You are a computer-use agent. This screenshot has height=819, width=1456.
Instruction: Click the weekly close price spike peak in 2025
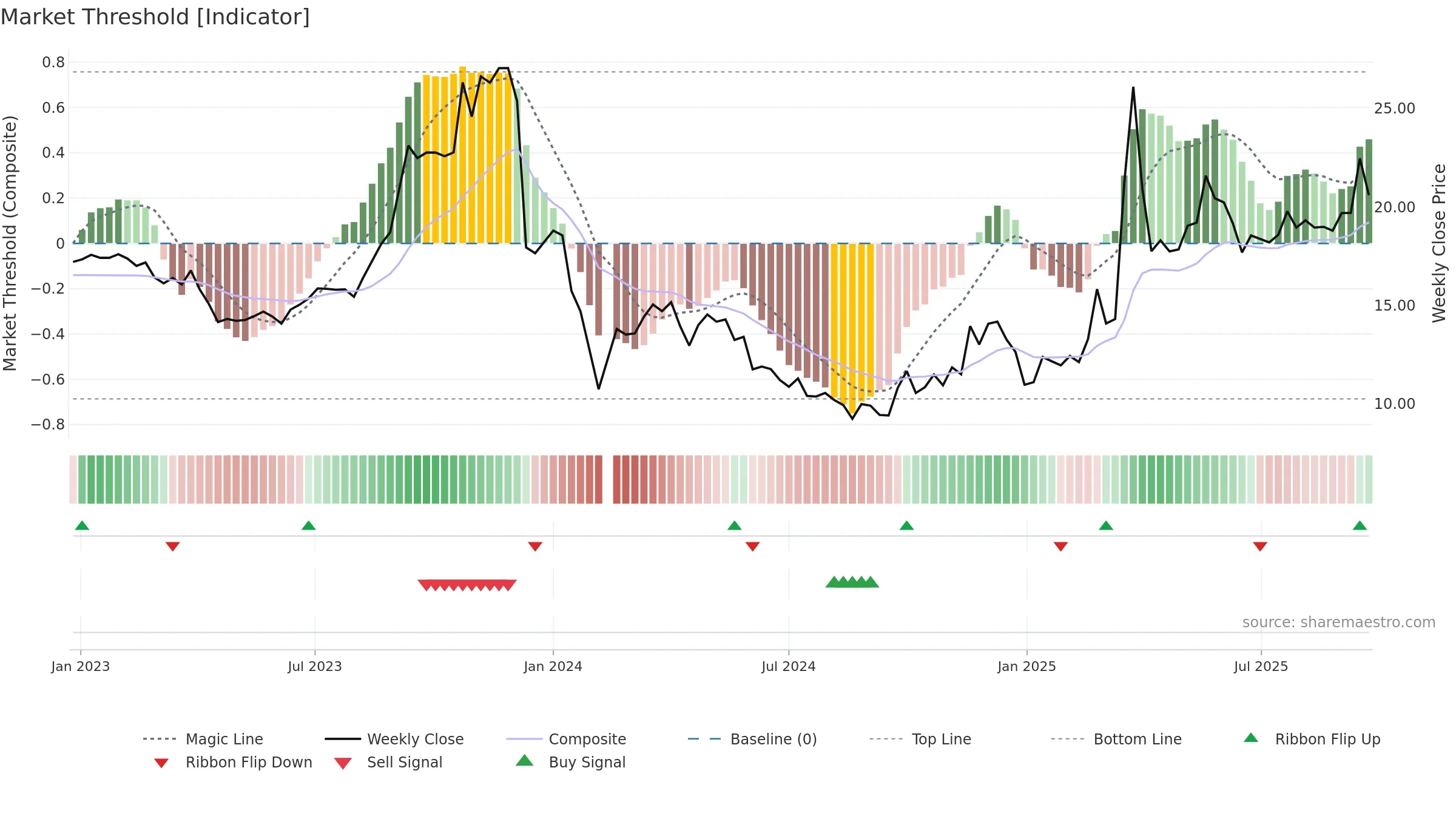(x=1133, y=87)
